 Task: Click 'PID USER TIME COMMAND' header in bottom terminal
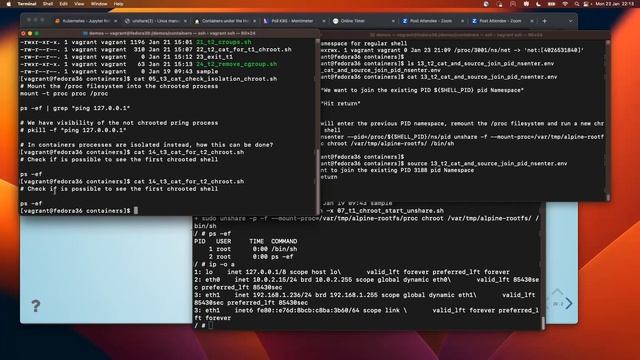coord(246,241)
